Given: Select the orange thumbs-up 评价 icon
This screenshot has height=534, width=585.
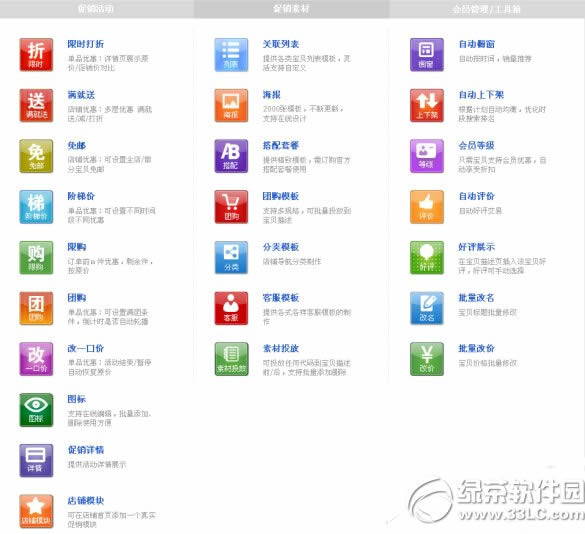Looking at the screenshot, I should [427, 207].
